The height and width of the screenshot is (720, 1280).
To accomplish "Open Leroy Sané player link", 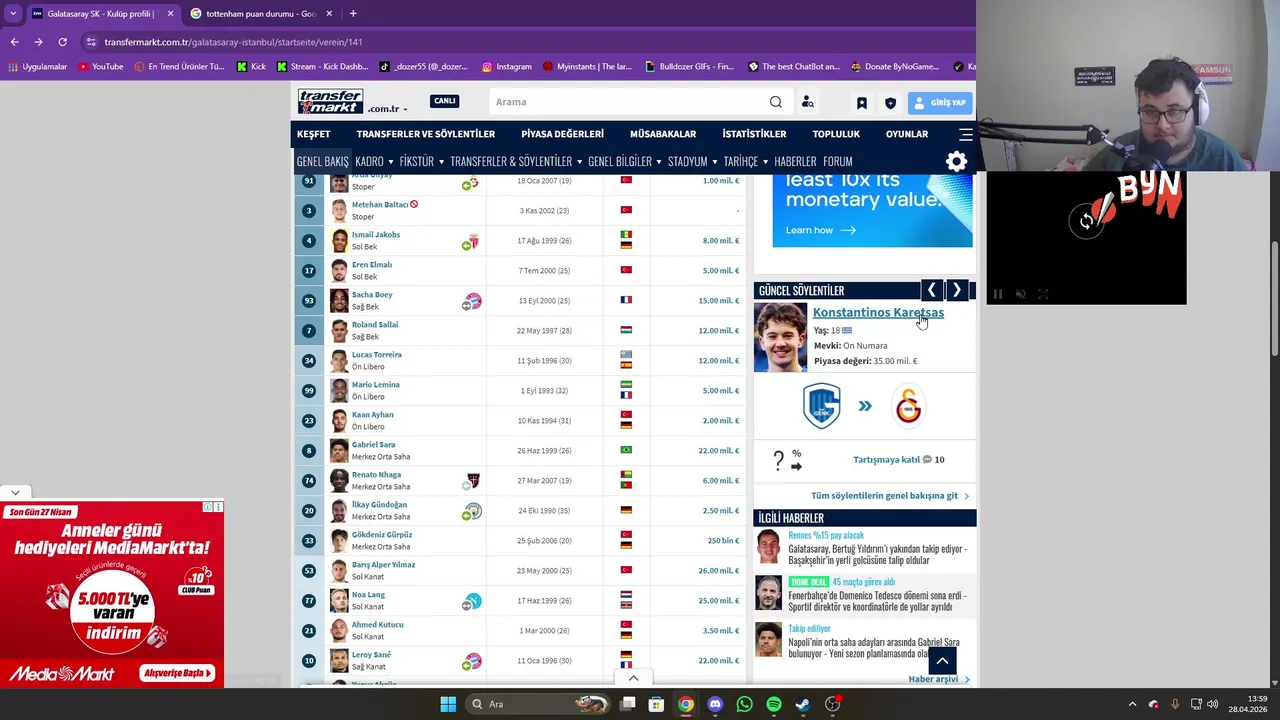I will coord(371,654).
